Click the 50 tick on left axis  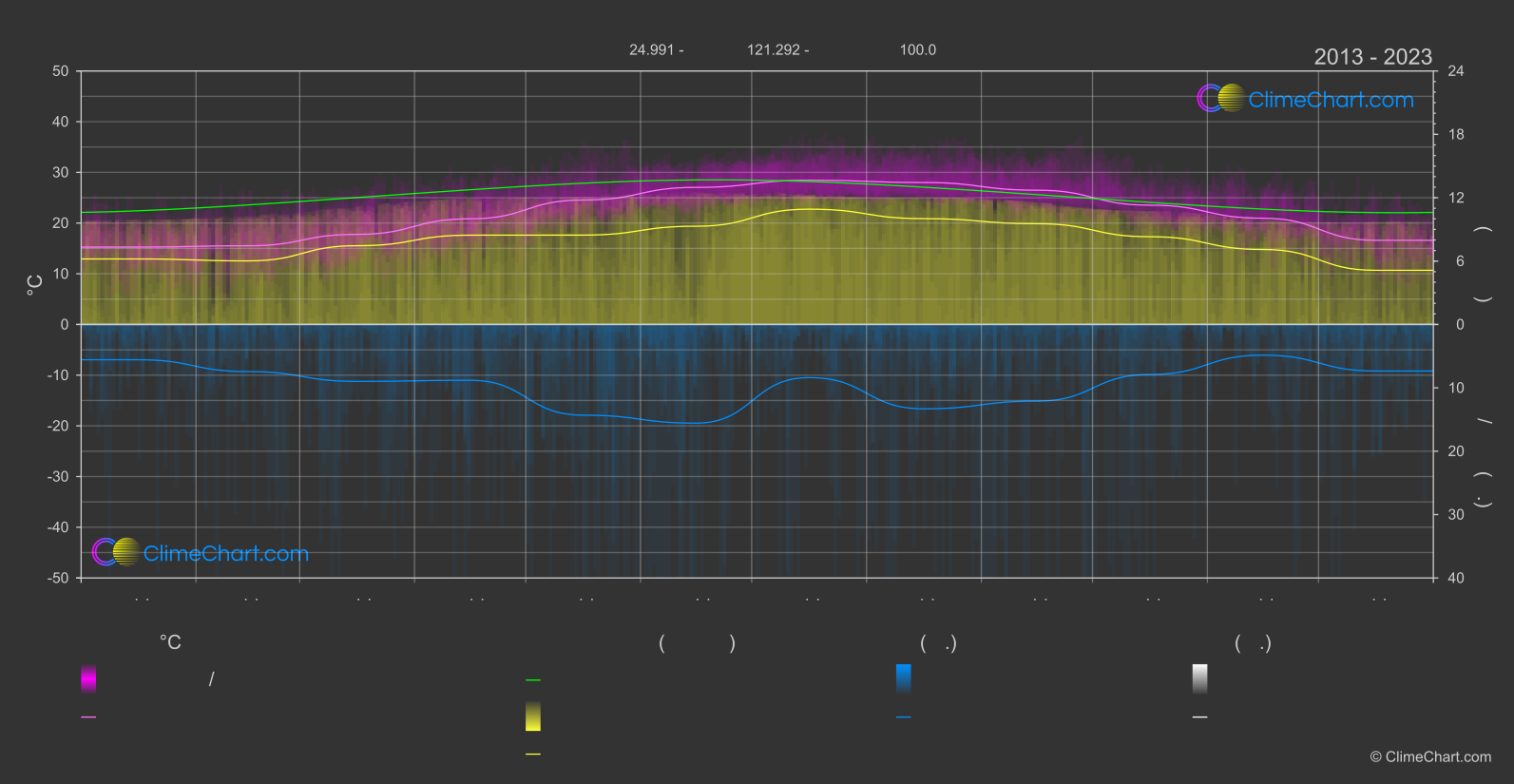click(61, 71)
